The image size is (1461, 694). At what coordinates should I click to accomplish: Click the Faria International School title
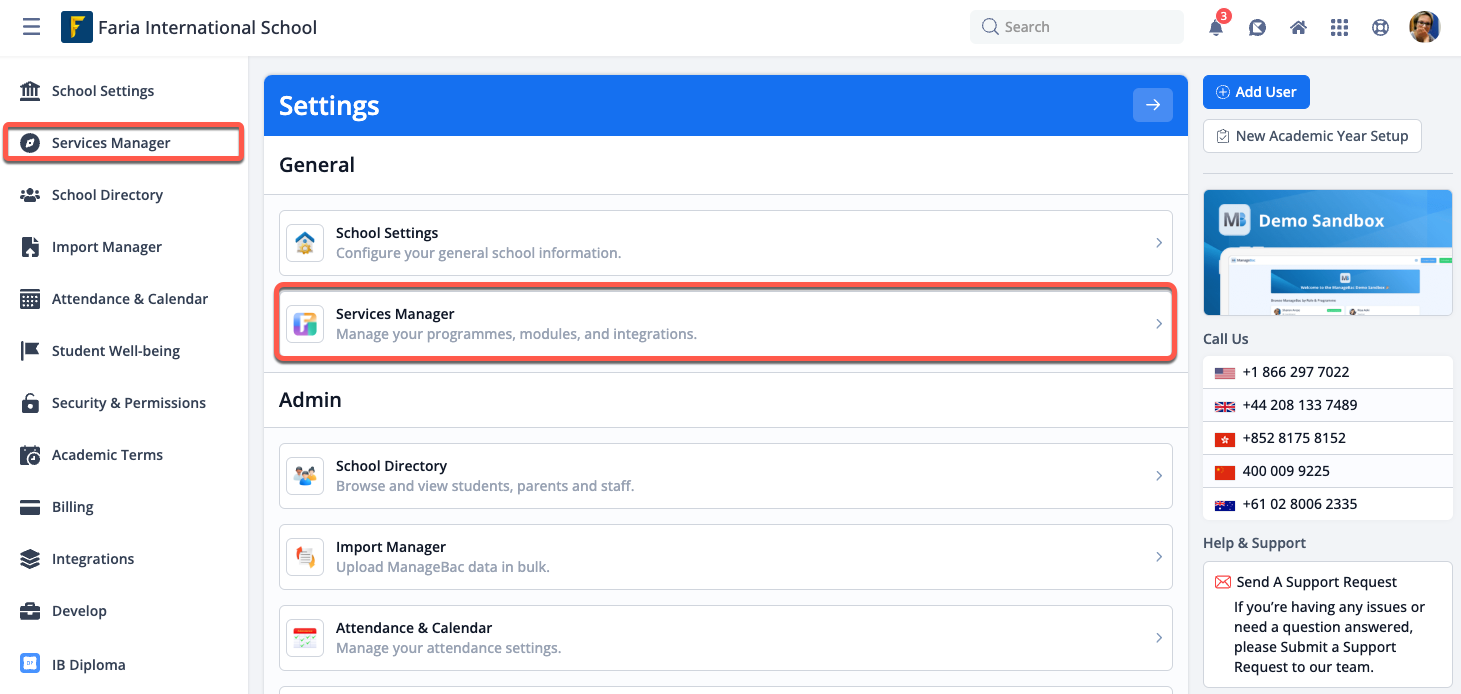tap(207, 28)
